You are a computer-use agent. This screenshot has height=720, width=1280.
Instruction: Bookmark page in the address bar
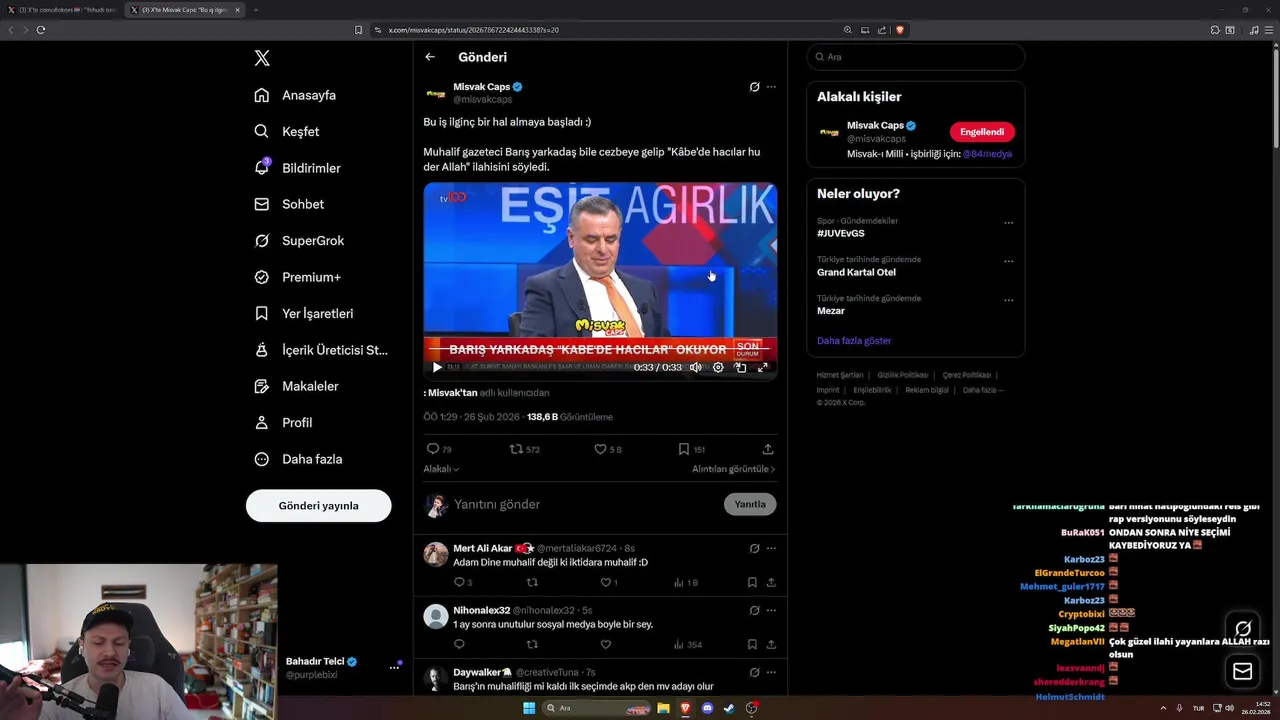359,30
